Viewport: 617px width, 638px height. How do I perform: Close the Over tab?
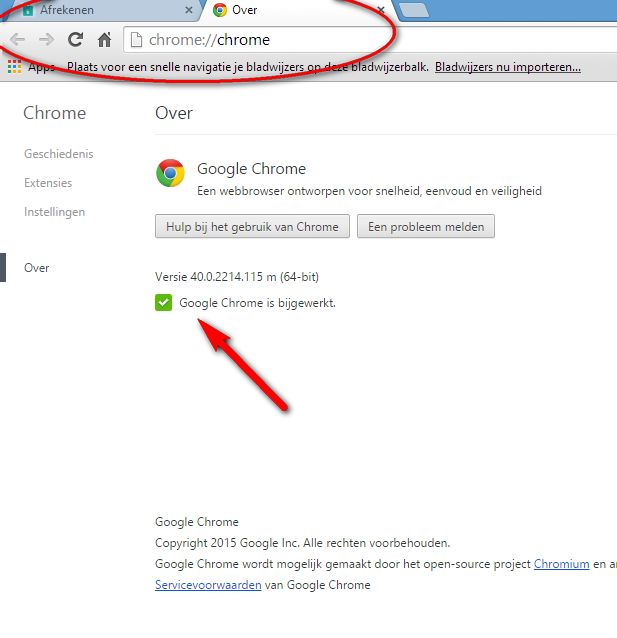381,10
